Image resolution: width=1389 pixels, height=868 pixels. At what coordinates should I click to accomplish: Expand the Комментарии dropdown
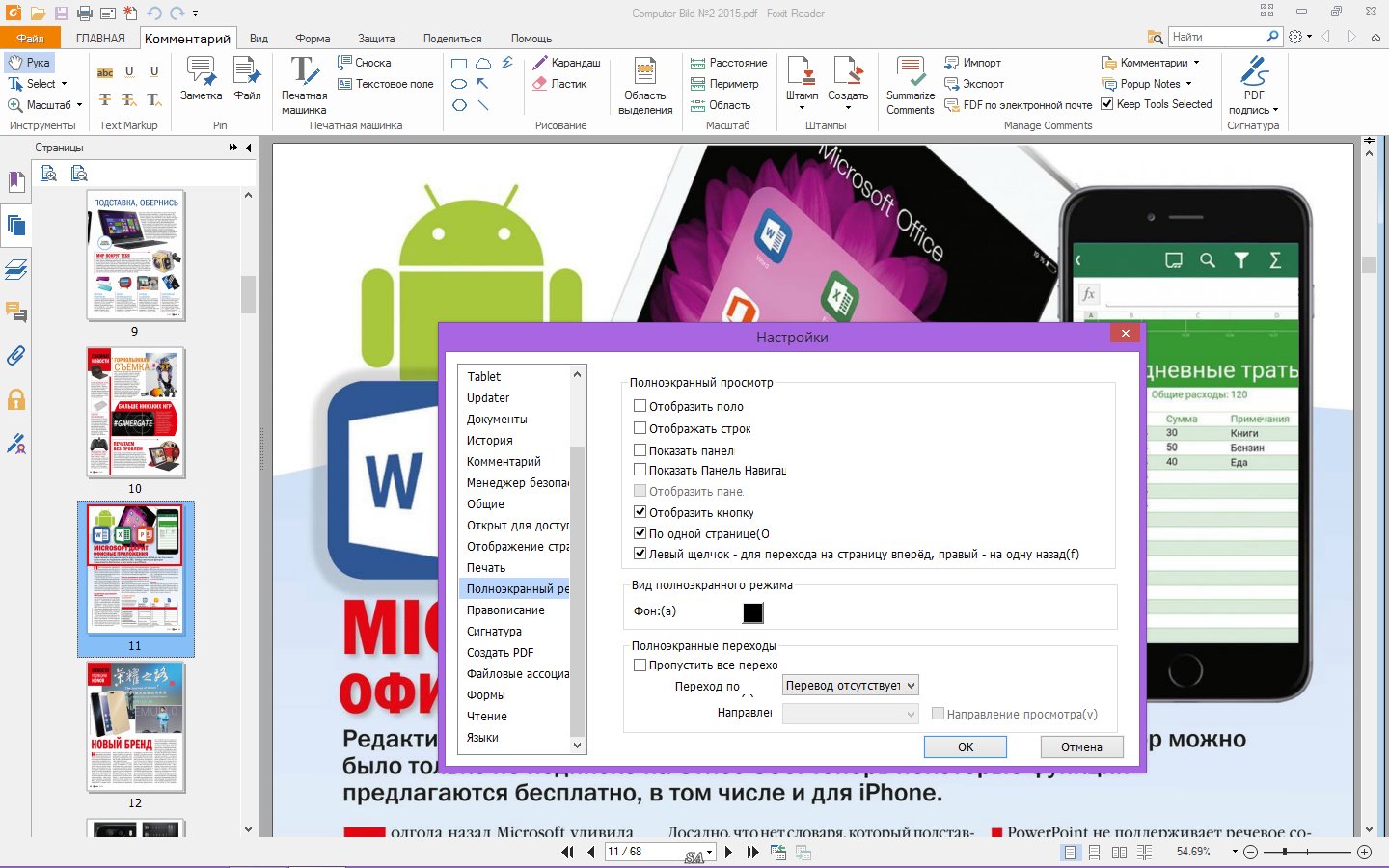point(1196,63)
